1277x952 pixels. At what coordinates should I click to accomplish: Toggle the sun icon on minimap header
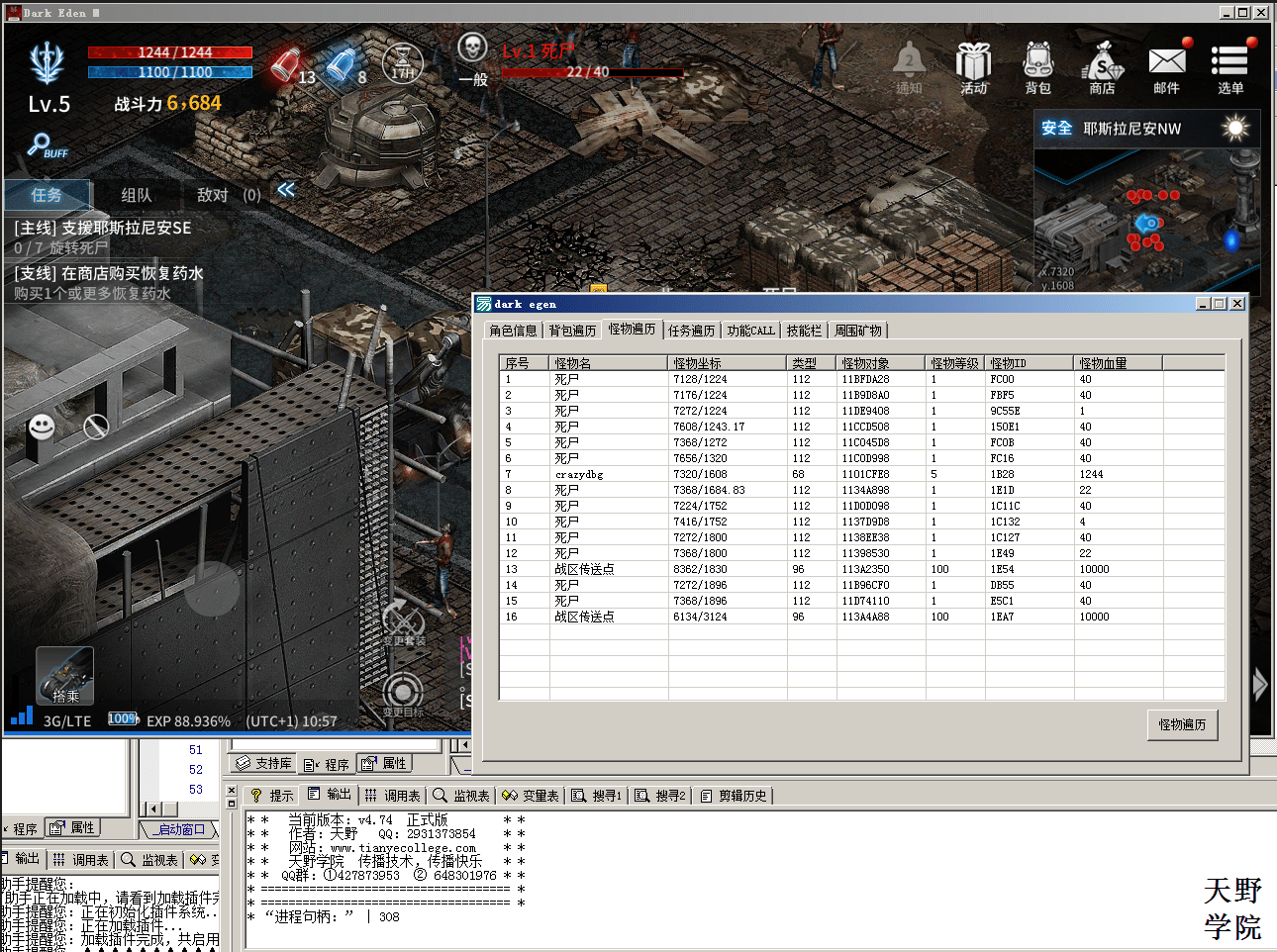(x=1235, y=128)
